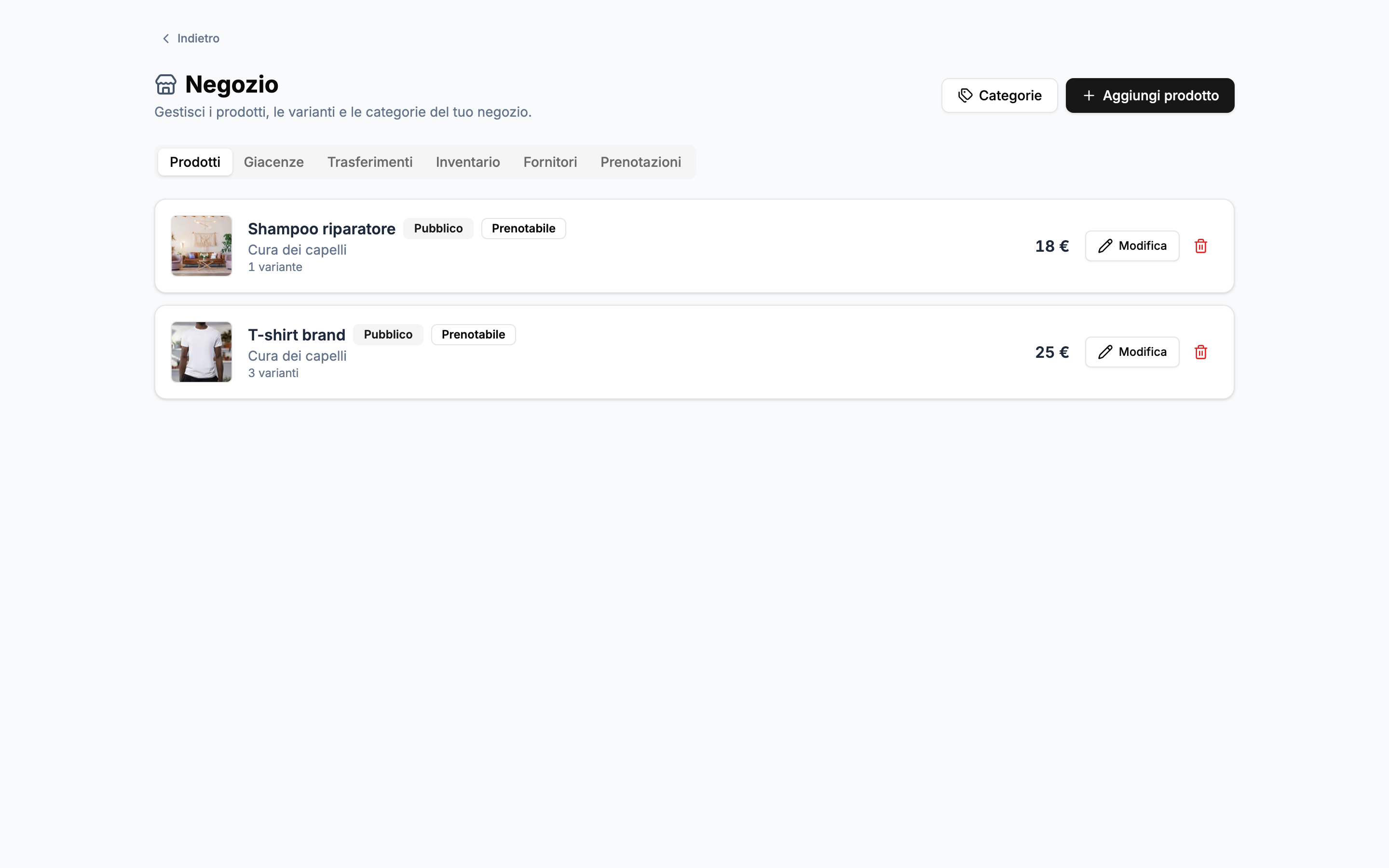Delete Shampoo riparatore with trash icon

(x=1201, y=246)
